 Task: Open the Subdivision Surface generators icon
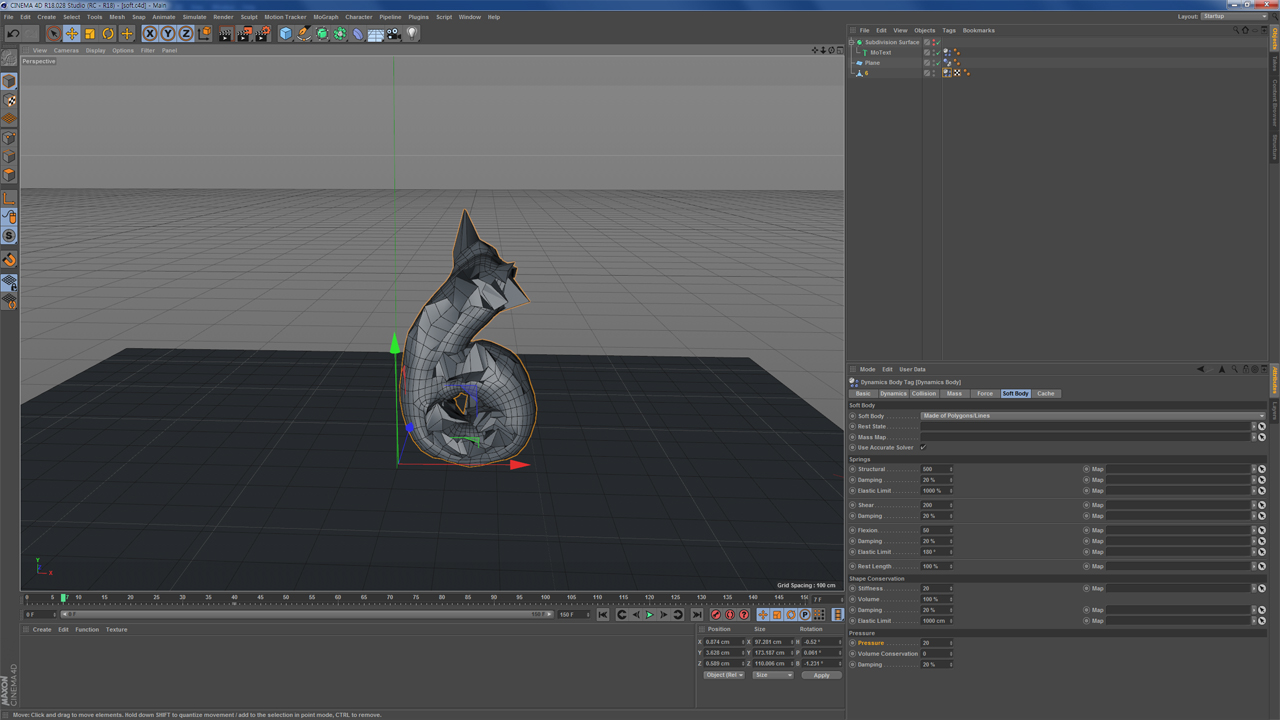click(322, 34)
